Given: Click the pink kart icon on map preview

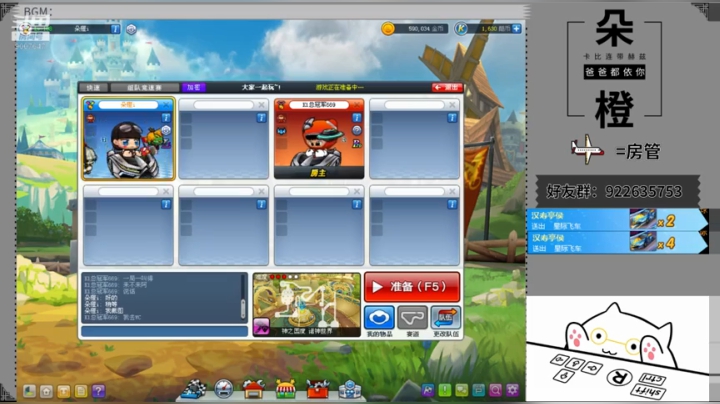Looking at the screenshot, I should coord(261,327).
